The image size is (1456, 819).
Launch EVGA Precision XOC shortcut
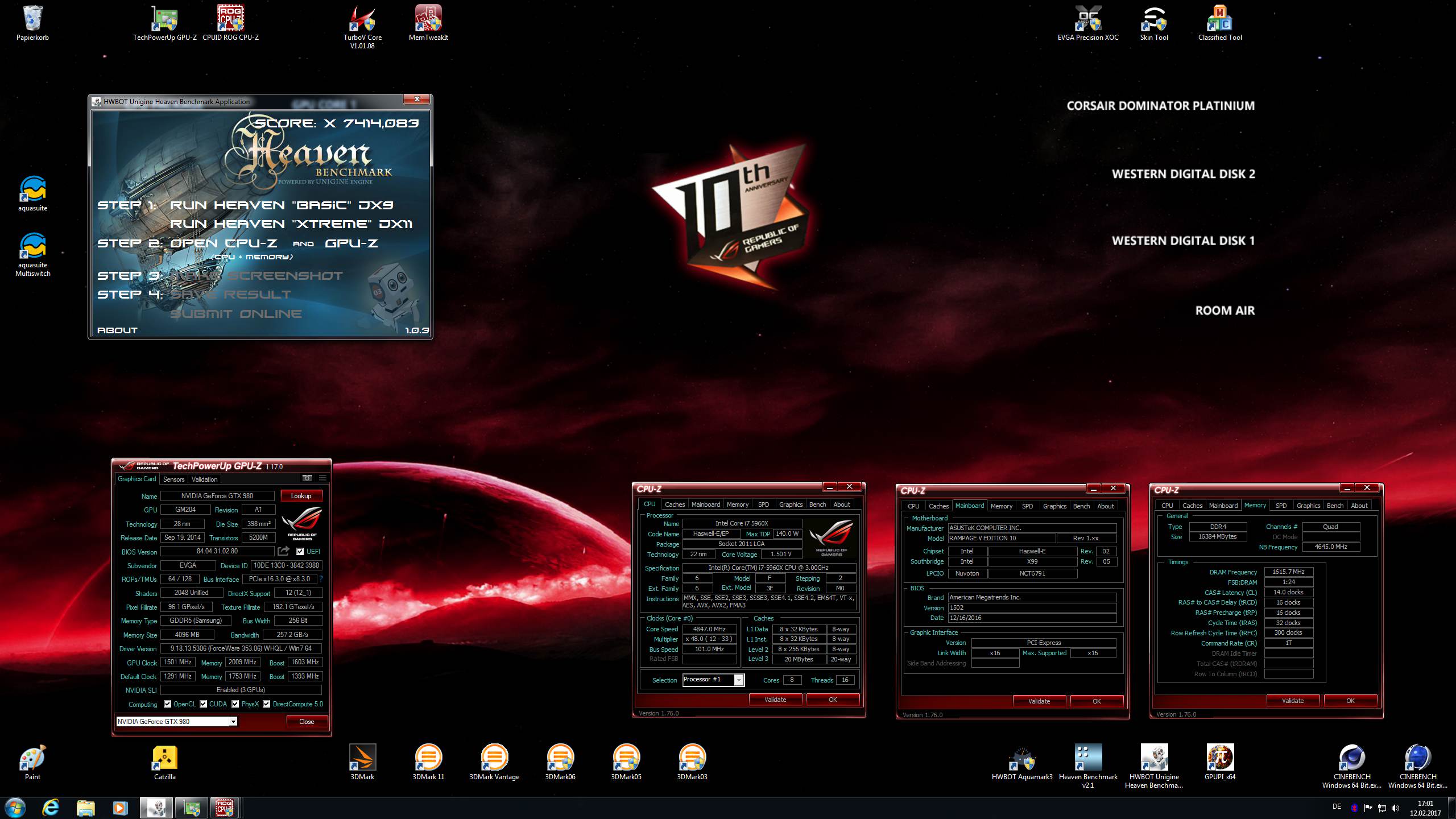tap(1088, 23)
